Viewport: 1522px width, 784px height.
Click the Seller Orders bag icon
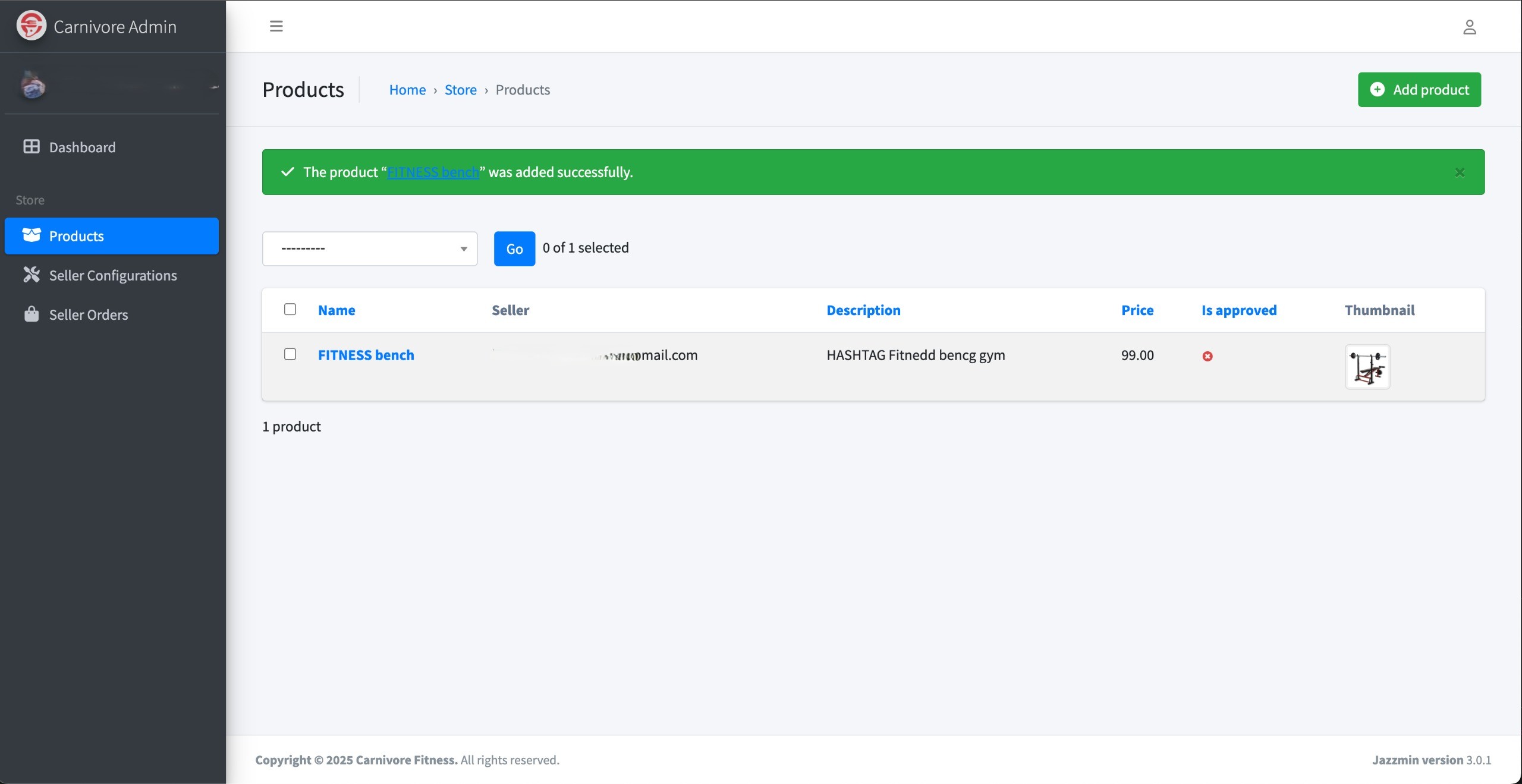point(32,314)
